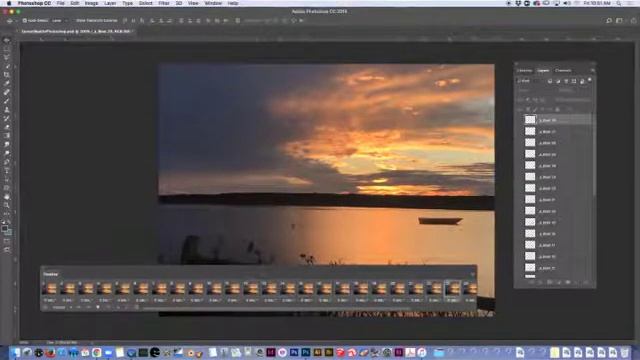Toggle lock transparent pixels

point(528,109)
